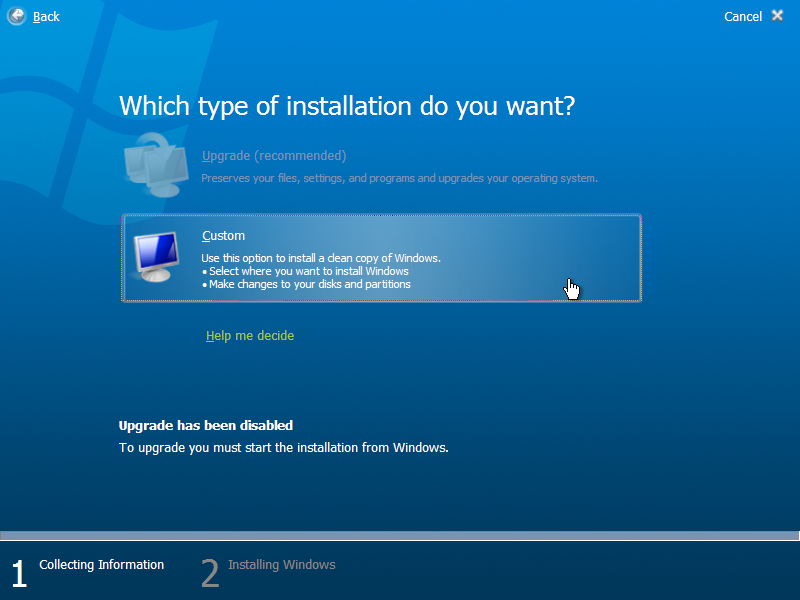Click the 'Which type of installation' heading
This screenshot has width=800, height=600.
tap(347, 106)
